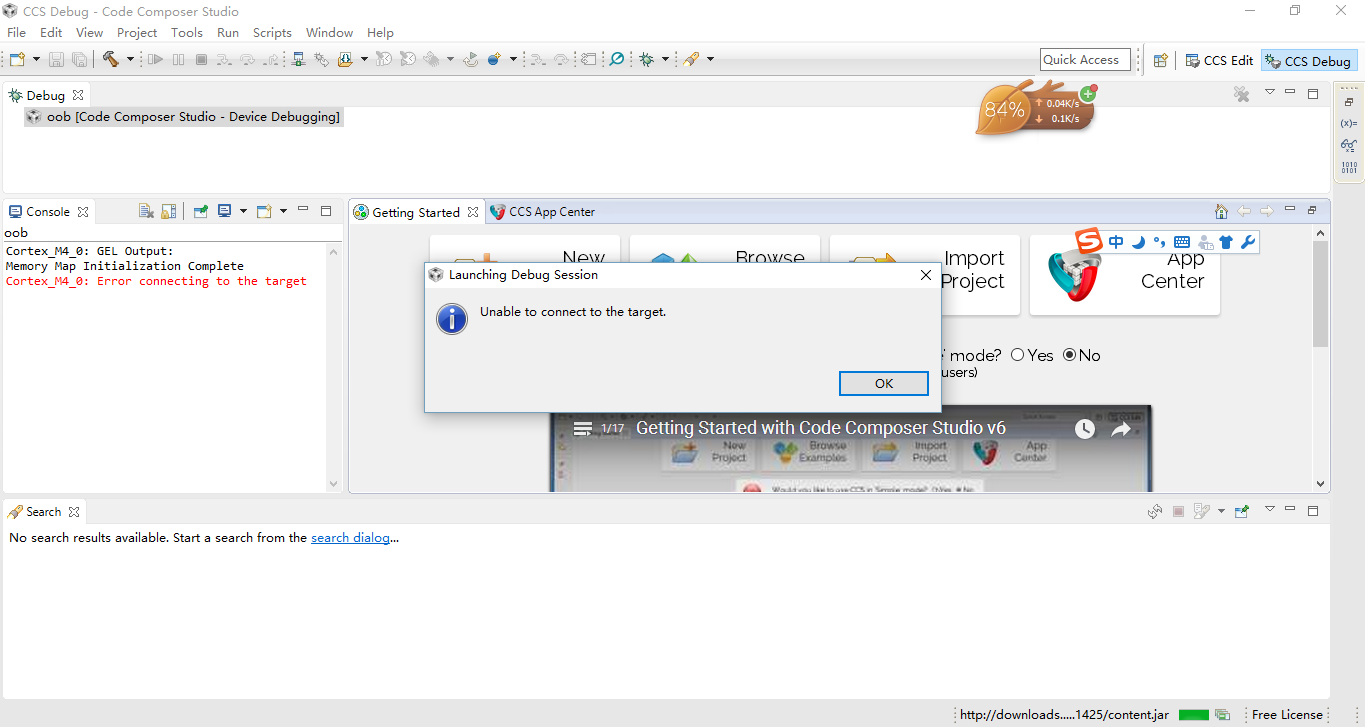Select the oob Device Debugging tree entry
Image resolution: width=1365 pixels, height=727 pixels.
point(184,117)
